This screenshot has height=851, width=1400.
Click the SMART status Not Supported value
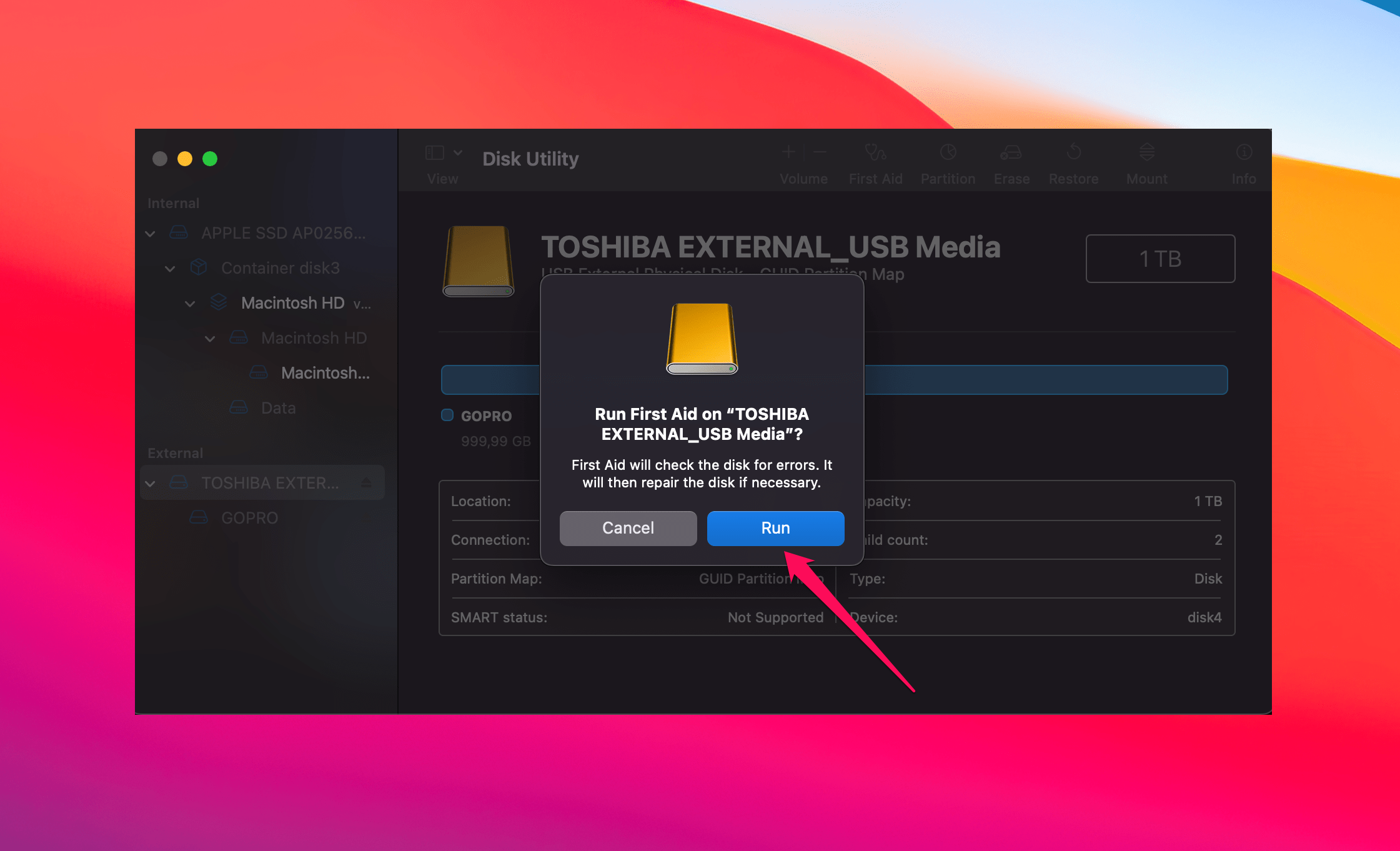coord(775,617)
